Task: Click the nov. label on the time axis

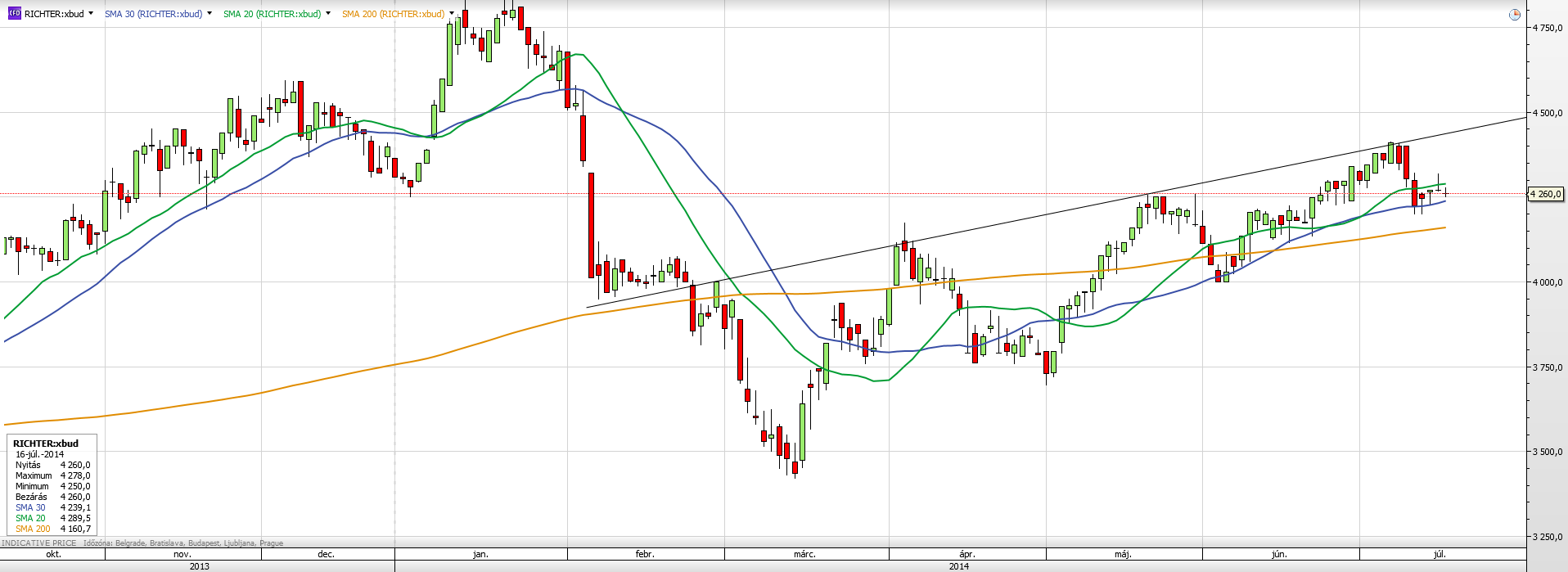Action: coord(182,554)
